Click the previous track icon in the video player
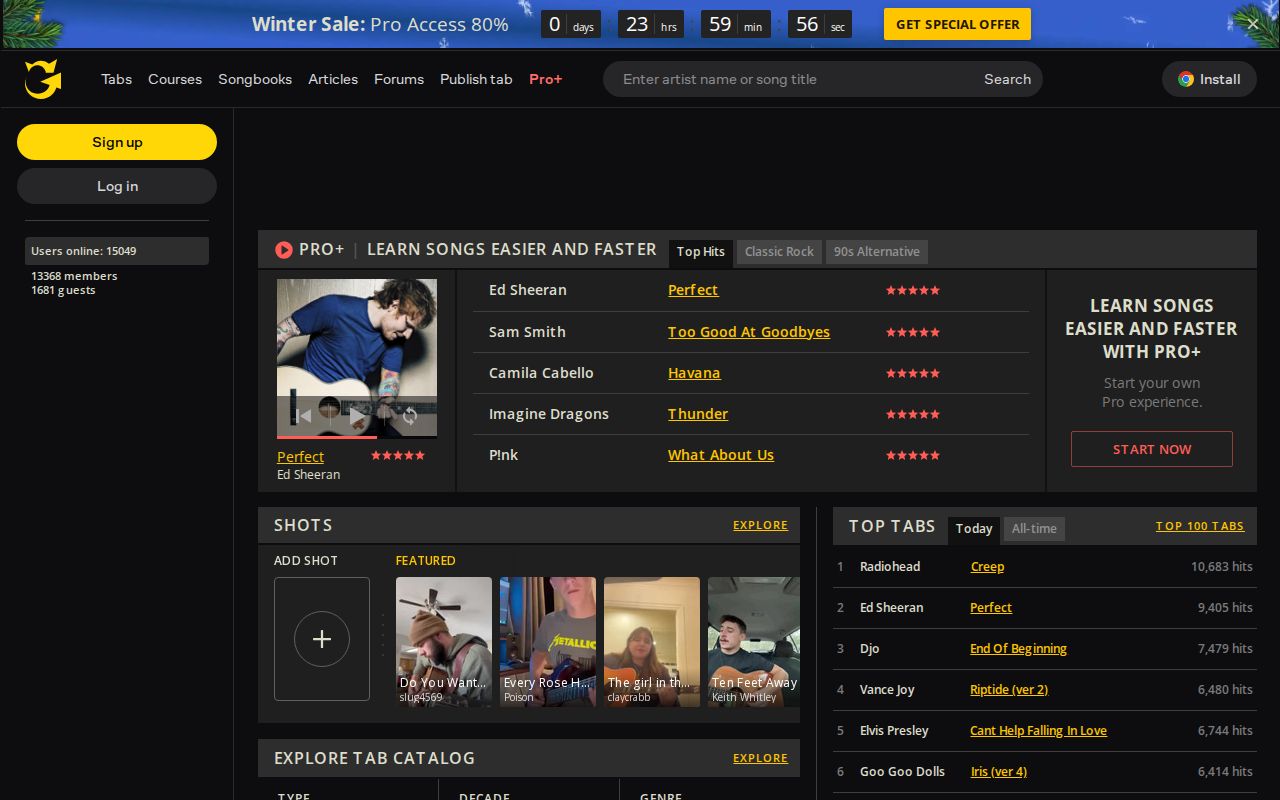 pos(302,415)
